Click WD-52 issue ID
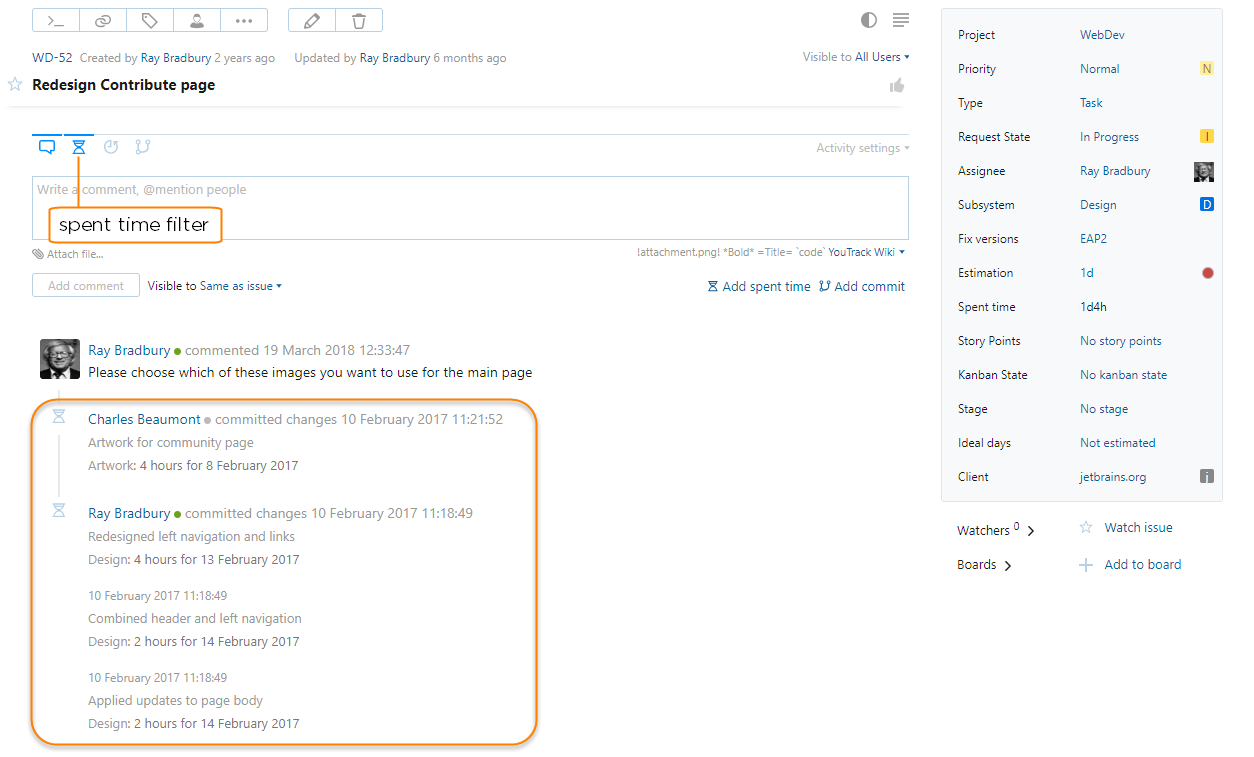This screenshot has height=757, width=1254. click(52, 58)
